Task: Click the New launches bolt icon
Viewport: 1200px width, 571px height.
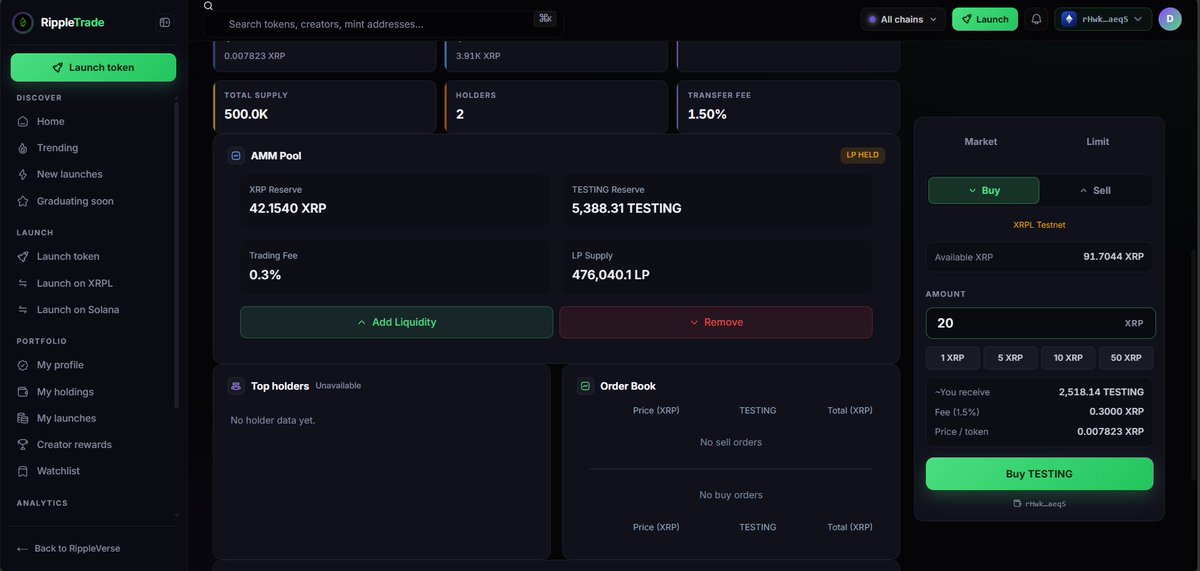Action: pos(23,175)
